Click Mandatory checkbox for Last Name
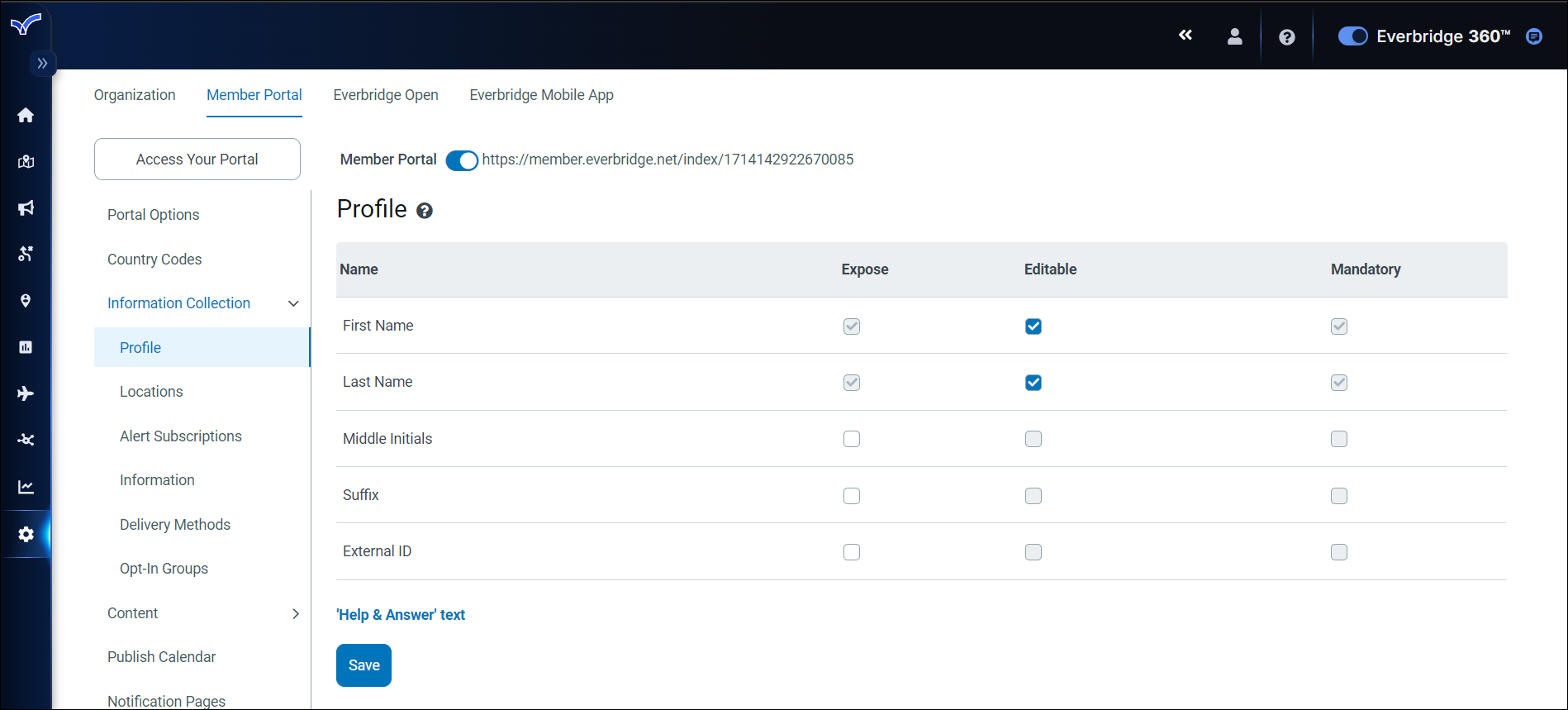The height and width of the screenshot is (710, 1568). click(1339, 383)
